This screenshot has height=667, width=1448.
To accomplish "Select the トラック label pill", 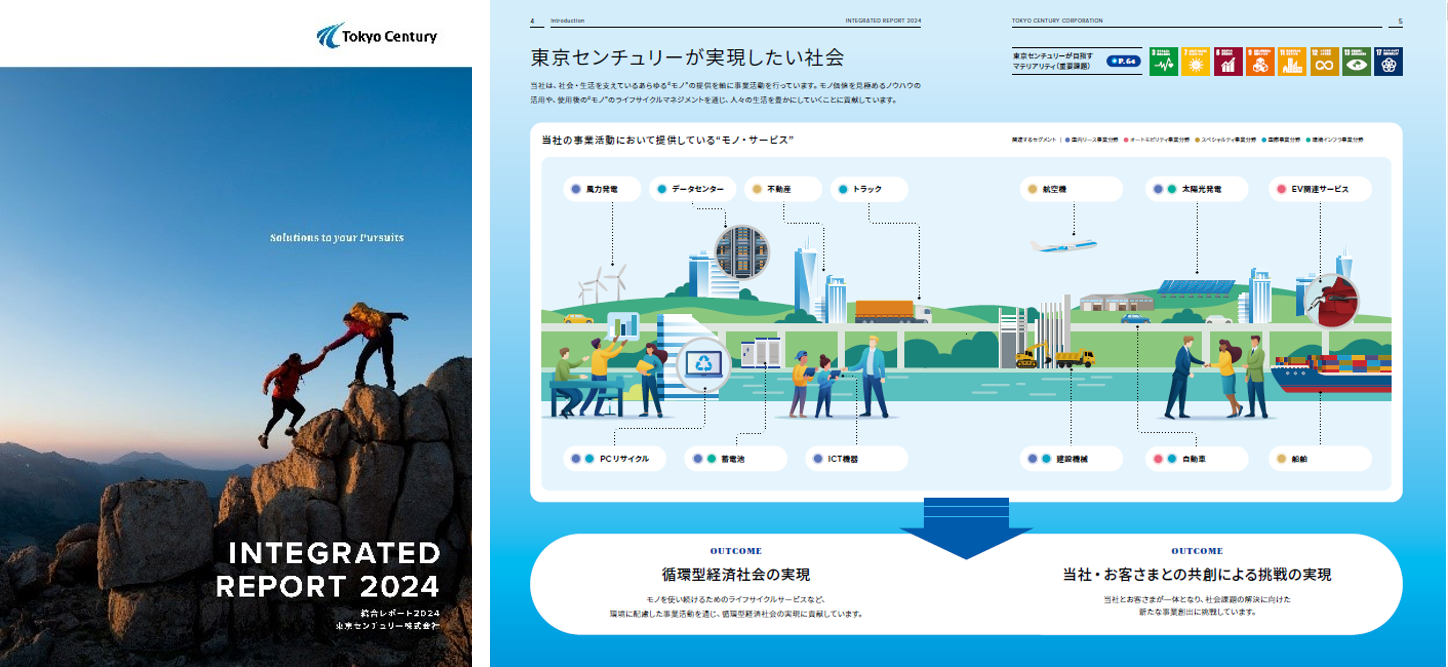I will (869, 188).
